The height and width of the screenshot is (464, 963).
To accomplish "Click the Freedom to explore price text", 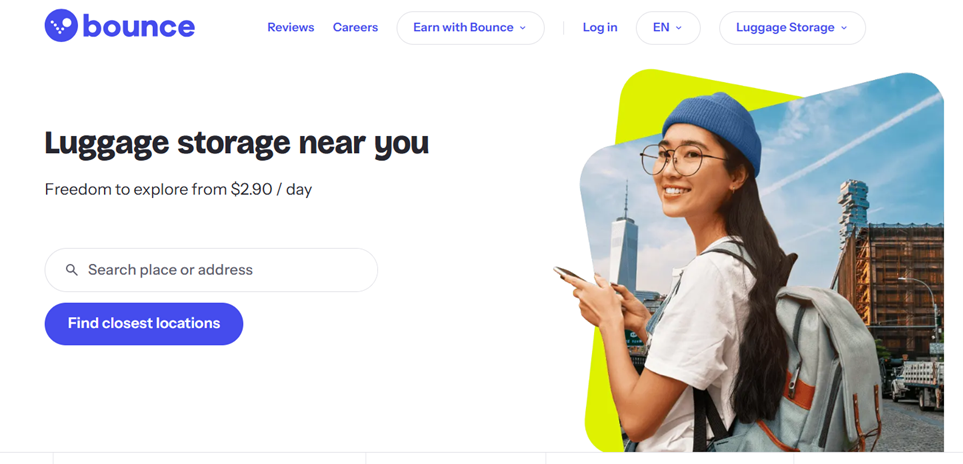I will (178, 189).
